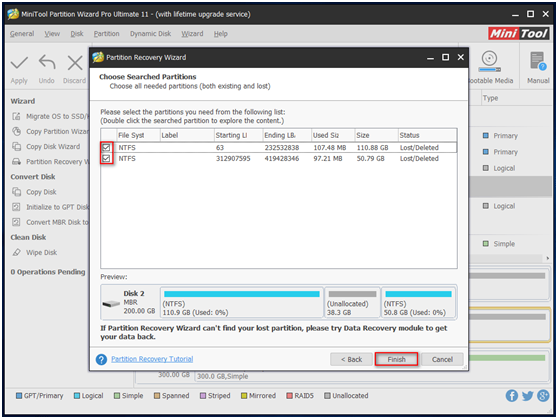Click the MiniTool Partition Wizard title-bar app icon

click(13, 14)
